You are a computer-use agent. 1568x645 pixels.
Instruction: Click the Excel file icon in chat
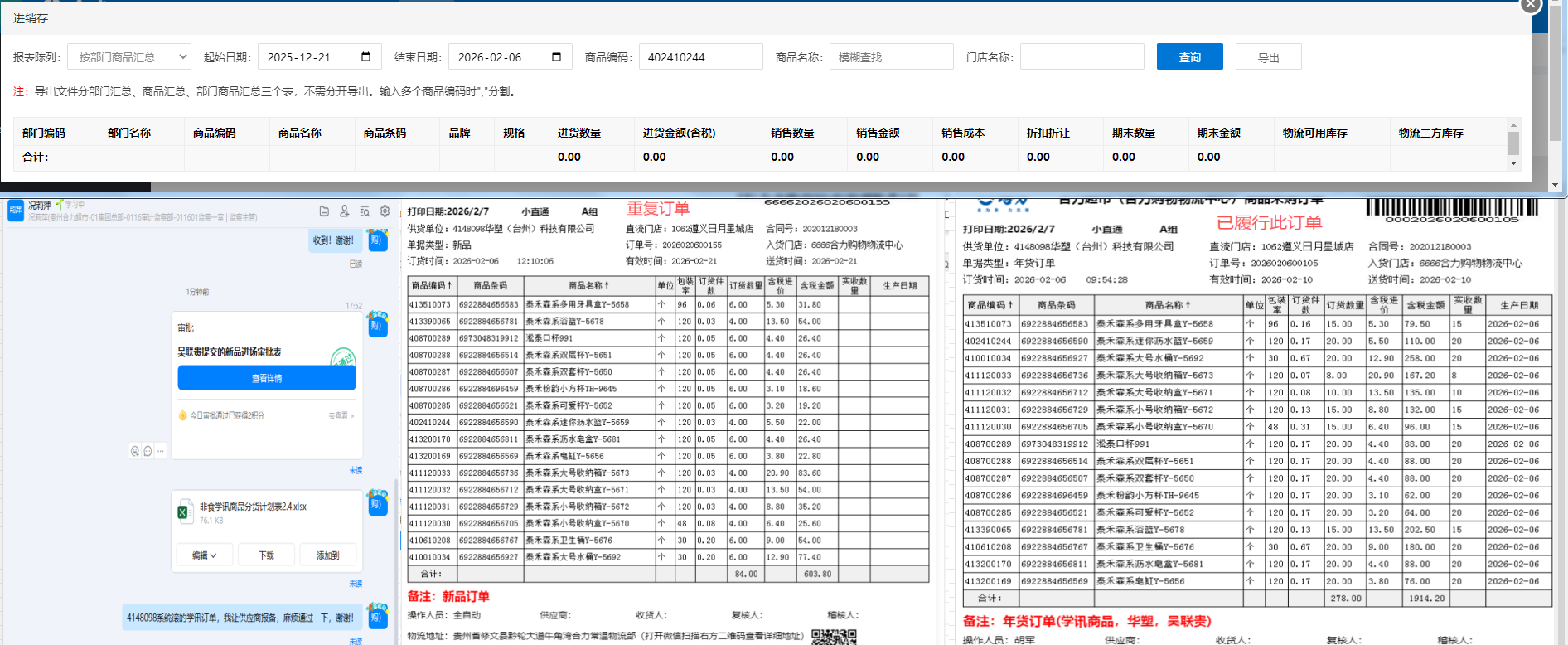[x=183, y=512]
